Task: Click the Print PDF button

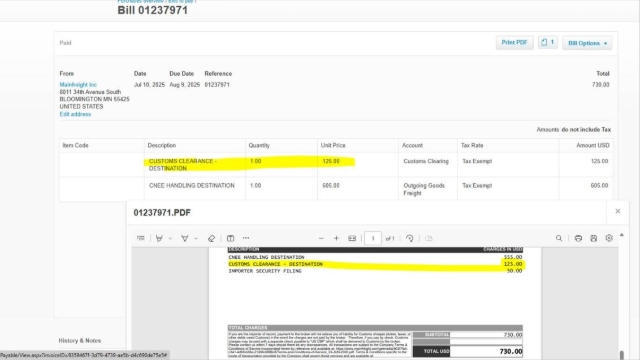Action: click(x=514, y=42)
